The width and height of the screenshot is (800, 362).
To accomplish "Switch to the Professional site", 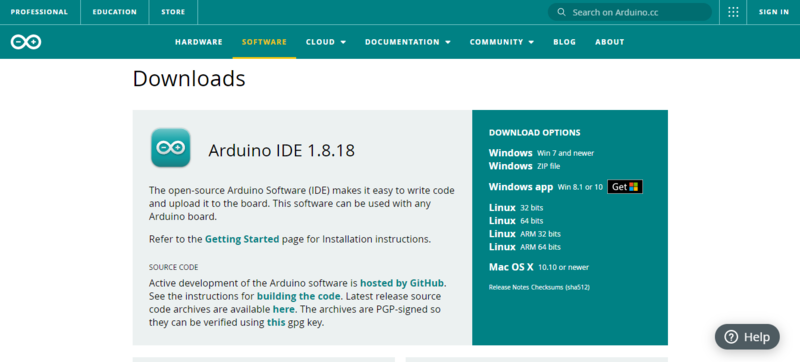I will coord(39,12).
